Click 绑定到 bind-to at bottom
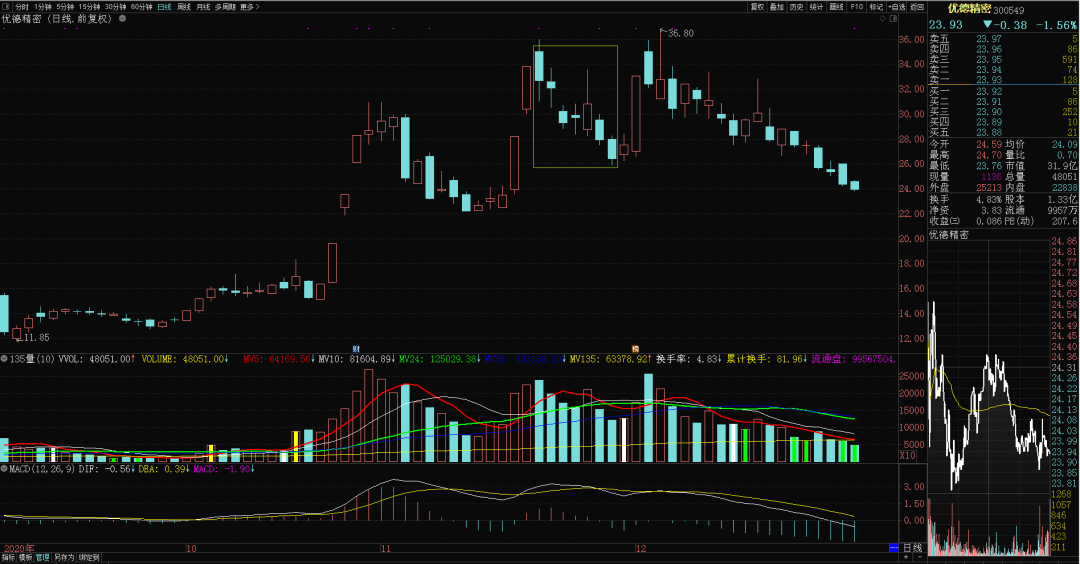The width and height of the screenshot is (1080, 564). [89, 558]
